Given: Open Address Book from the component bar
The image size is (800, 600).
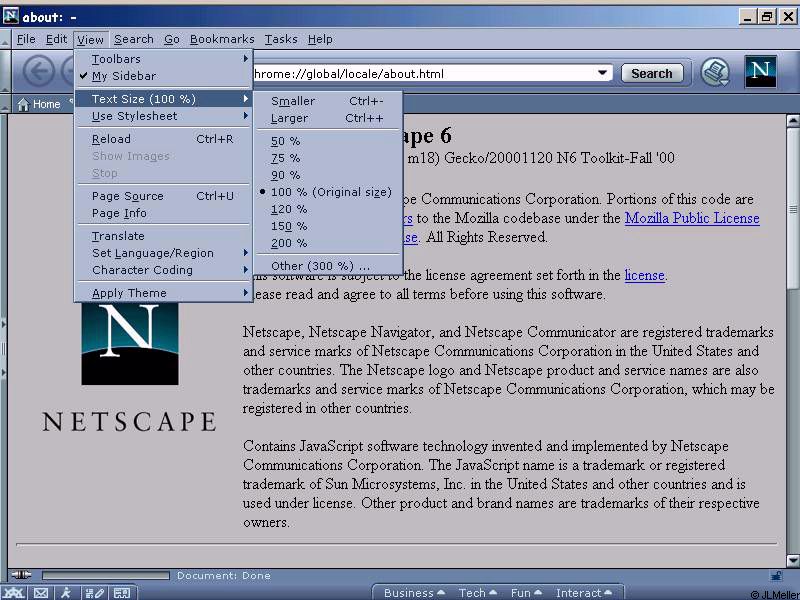Looking at the screenshot, I should [x=121, y=593].
